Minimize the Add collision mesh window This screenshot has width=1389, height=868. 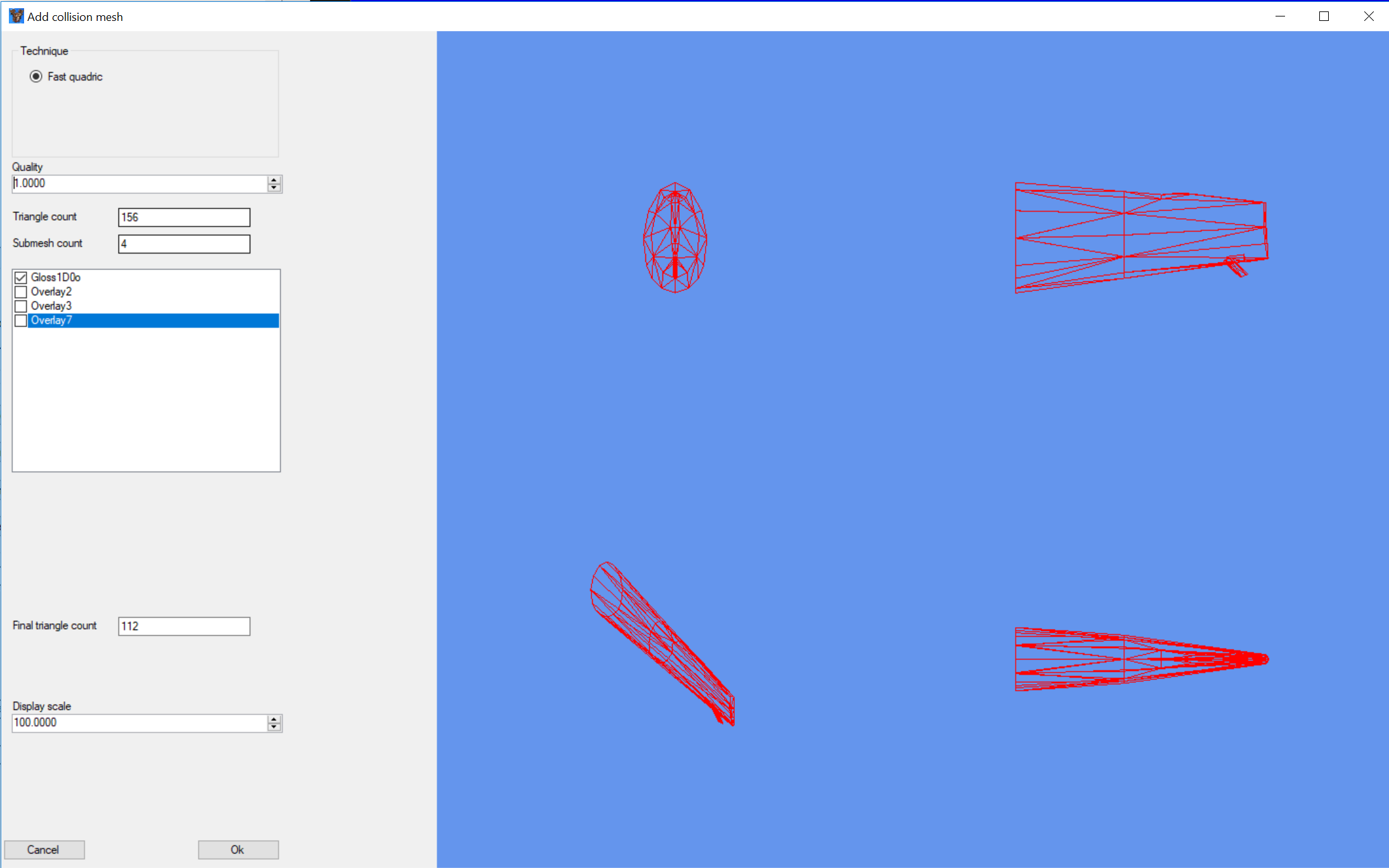(x=1280, y=16)
